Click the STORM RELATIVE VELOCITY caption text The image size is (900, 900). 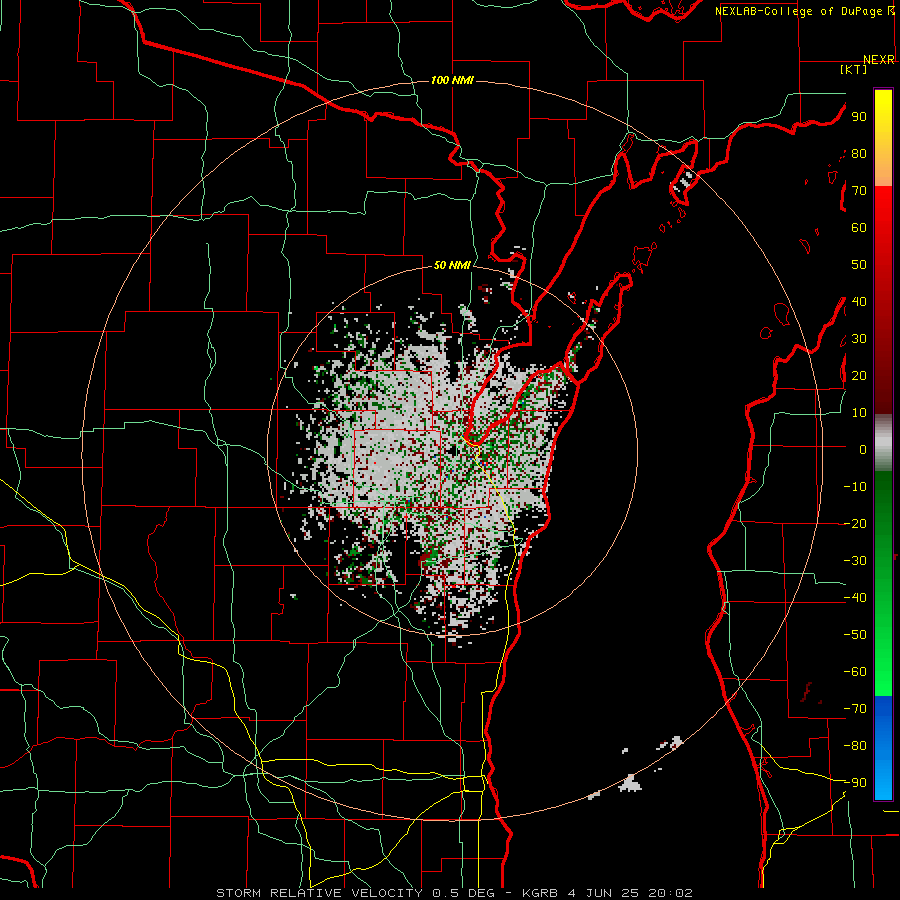point(319,893)
